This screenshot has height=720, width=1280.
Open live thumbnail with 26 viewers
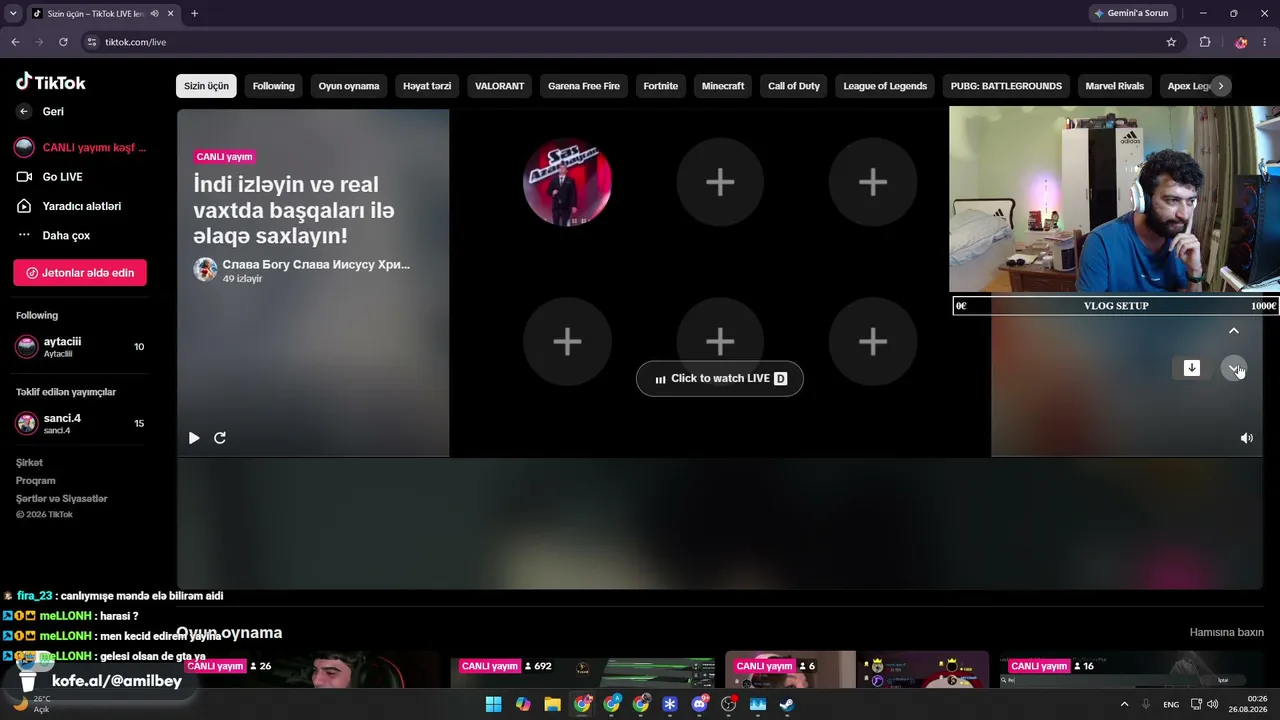pyautogui.click(x=310, y=669)
